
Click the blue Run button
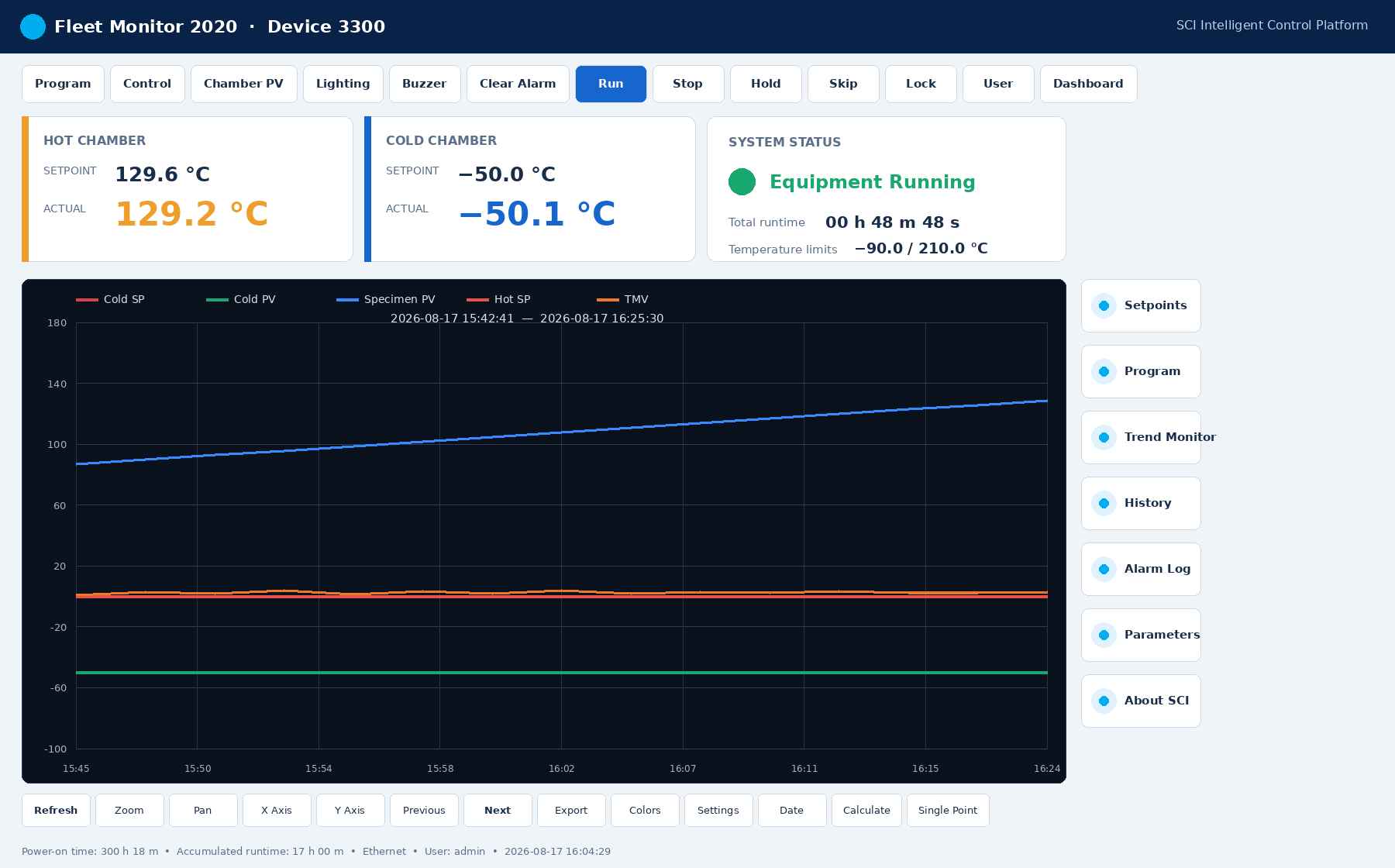point(611,84)
